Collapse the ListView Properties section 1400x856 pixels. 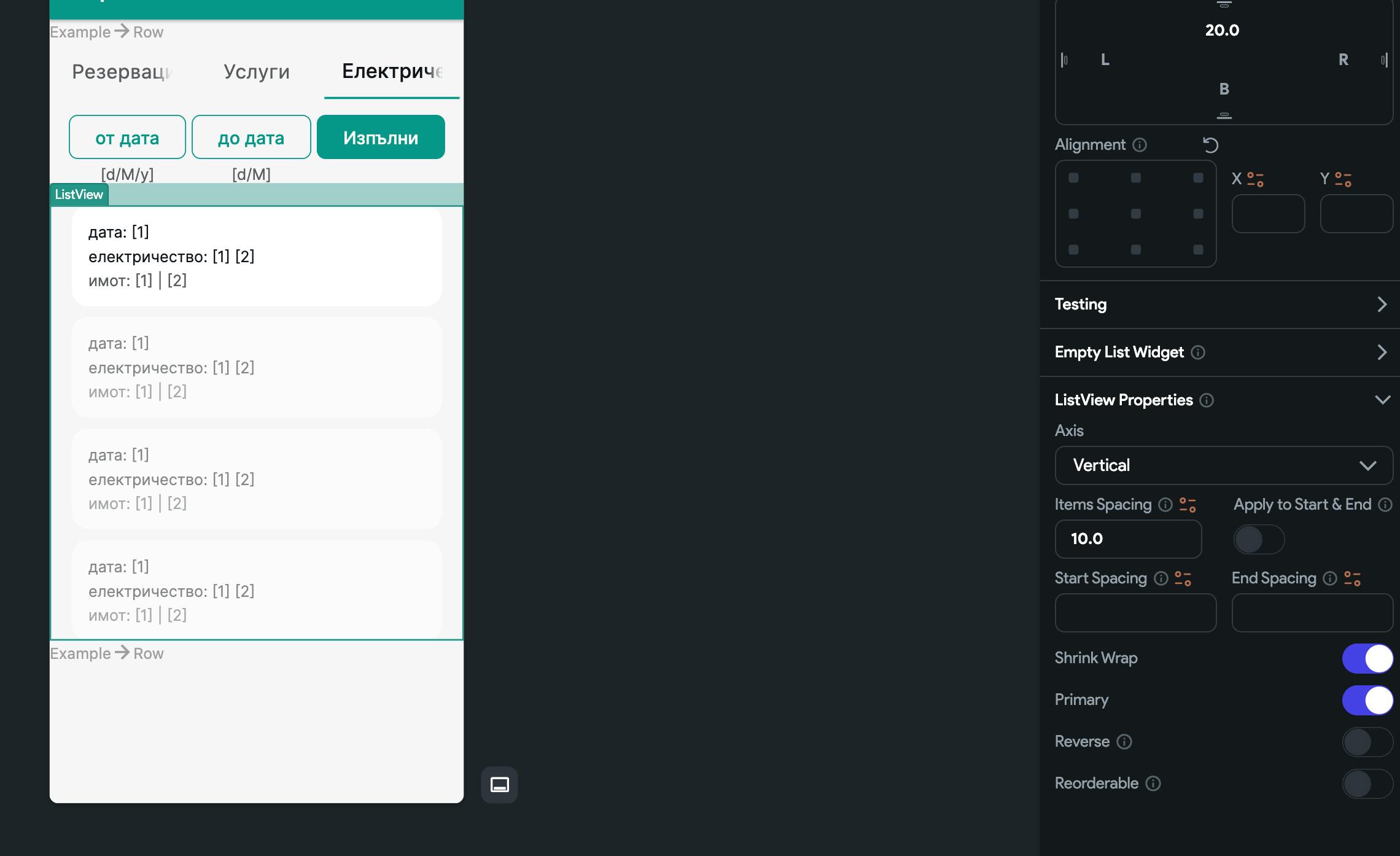(1382, 400)
